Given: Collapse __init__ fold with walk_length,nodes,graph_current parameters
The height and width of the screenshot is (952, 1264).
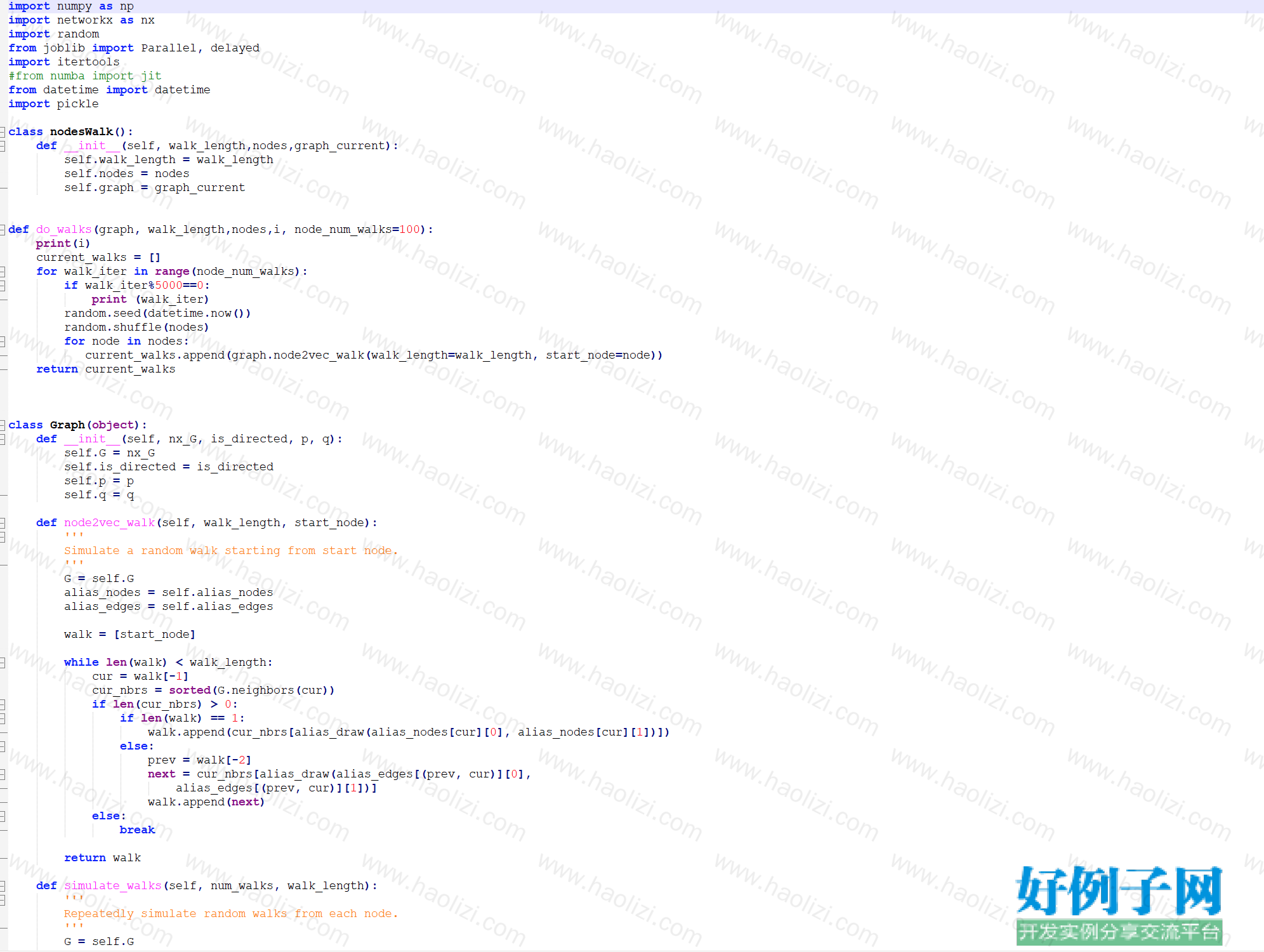Looking at the screenshot, I should coord(3,146).
